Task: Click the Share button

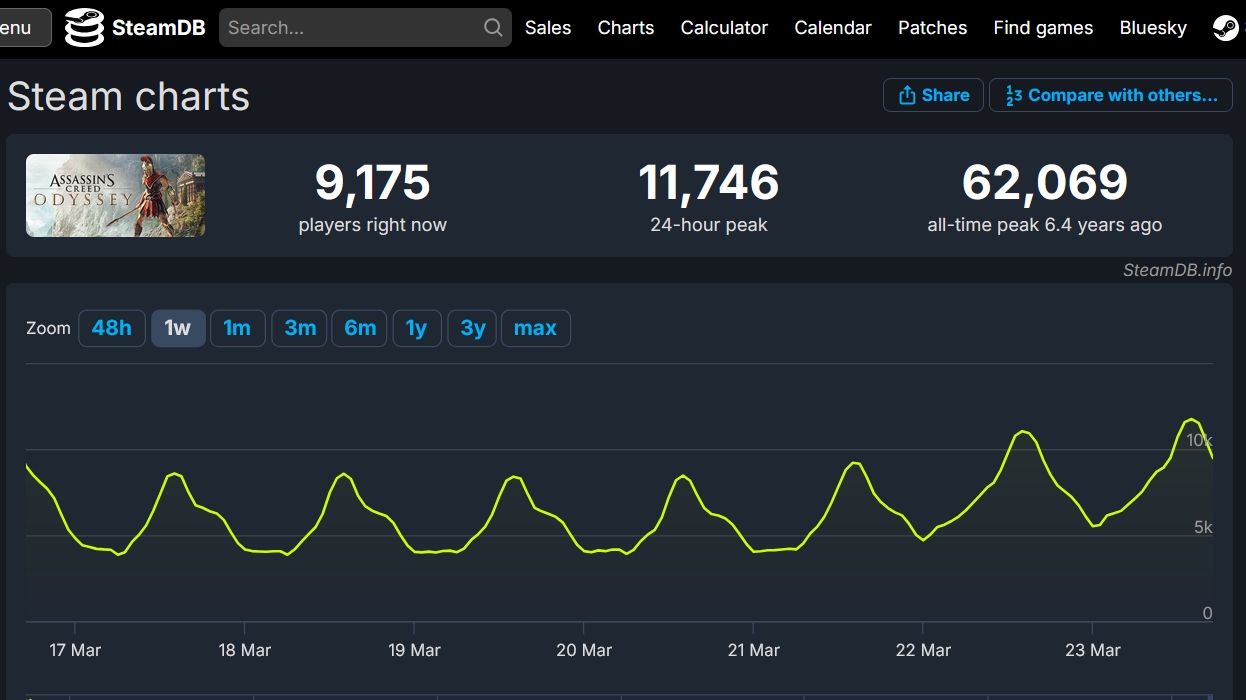Action: click(x=933, y=95)
